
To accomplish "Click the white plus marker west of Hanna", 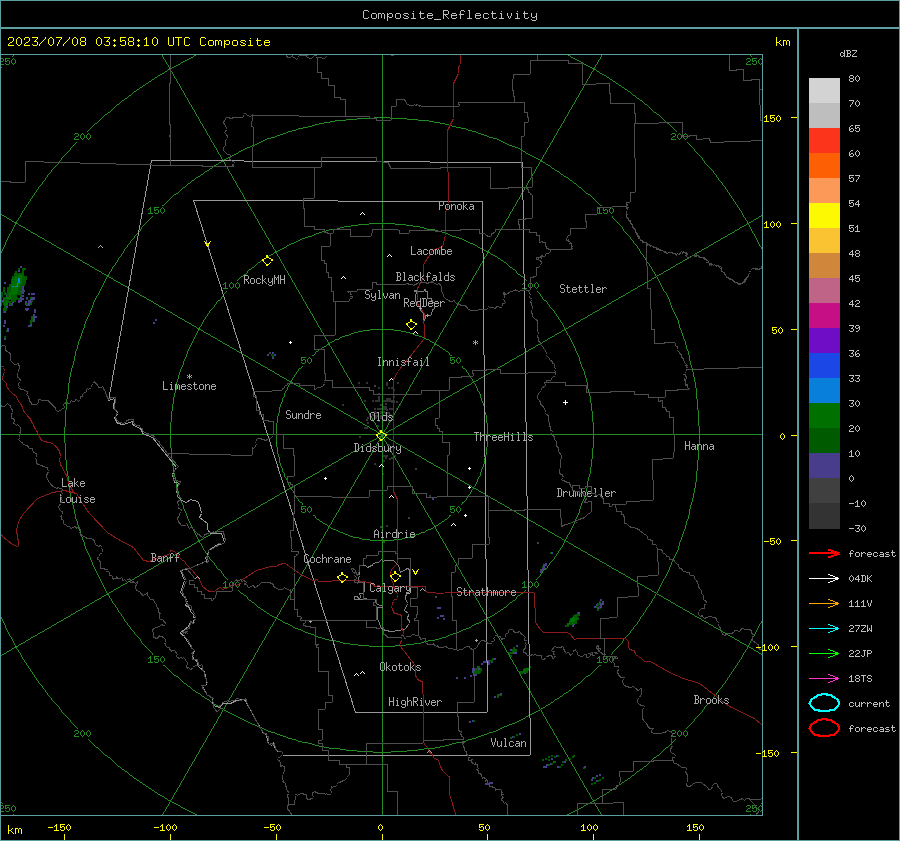I will coord(565,402).
